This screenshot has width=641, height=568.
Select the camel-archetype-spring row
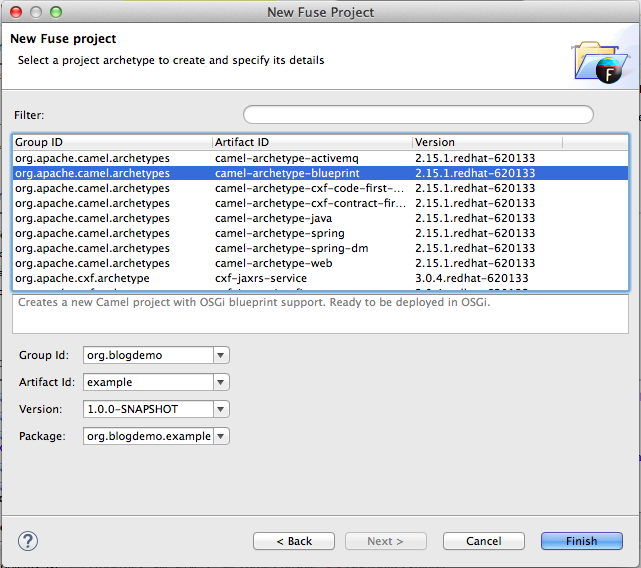pos(320,233)
